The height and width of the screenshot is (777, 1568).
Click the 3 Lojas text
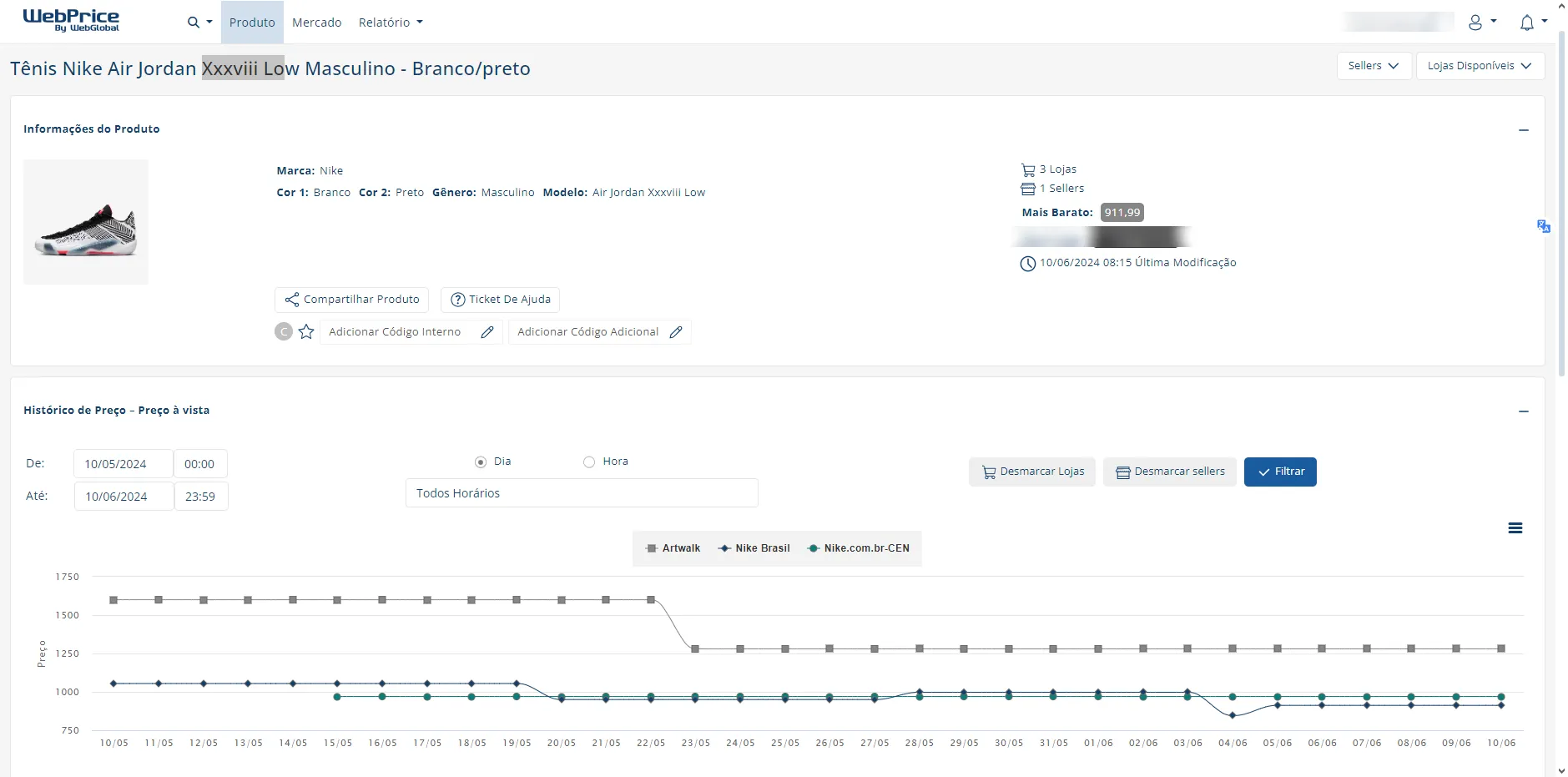(x=1058, y=169)
